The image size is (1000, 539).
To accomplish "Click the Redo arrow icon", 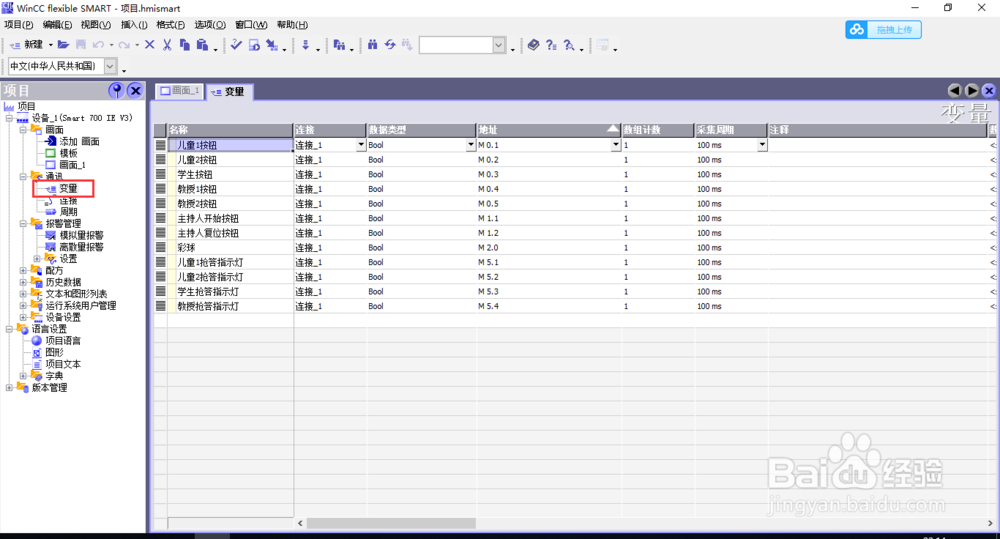I will point(124,45).
